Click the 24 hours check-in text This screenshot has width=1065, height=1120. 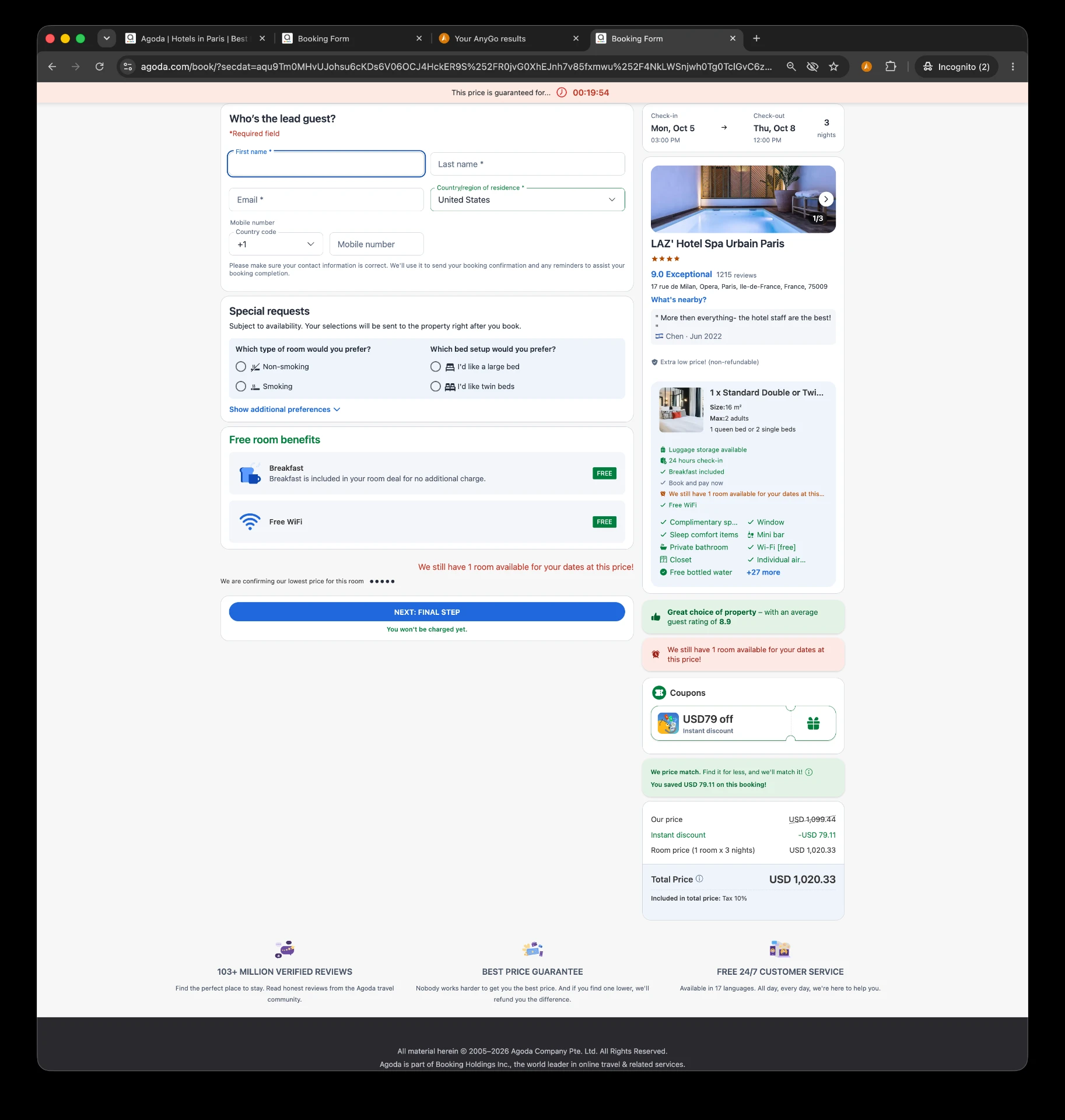(695, 461)
